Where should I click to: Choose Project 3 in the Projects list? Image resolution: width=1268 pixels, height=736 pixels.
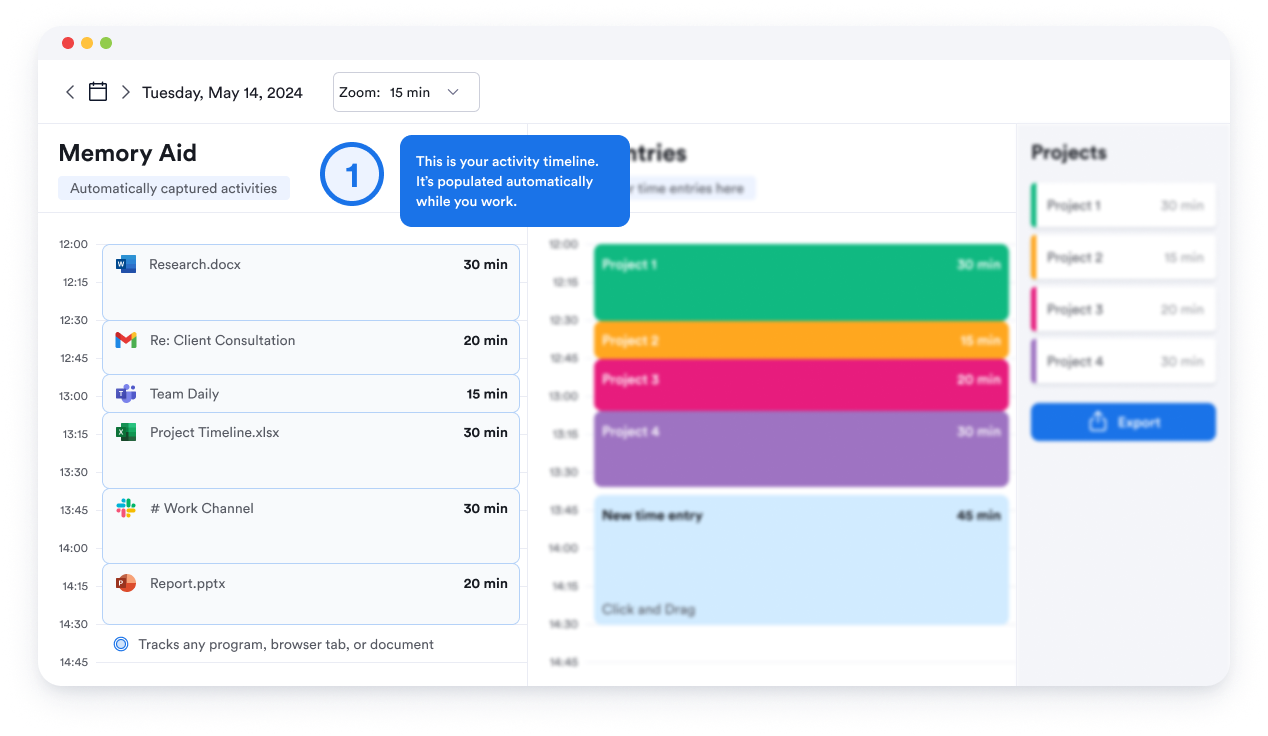1123,309
